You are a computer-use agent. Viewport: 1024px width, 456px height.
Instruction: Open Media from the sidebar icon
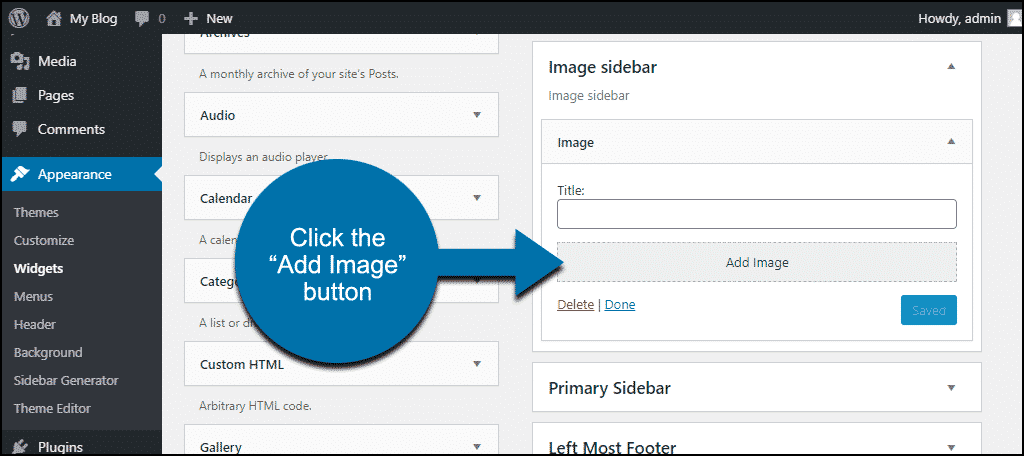click(21, 61)
